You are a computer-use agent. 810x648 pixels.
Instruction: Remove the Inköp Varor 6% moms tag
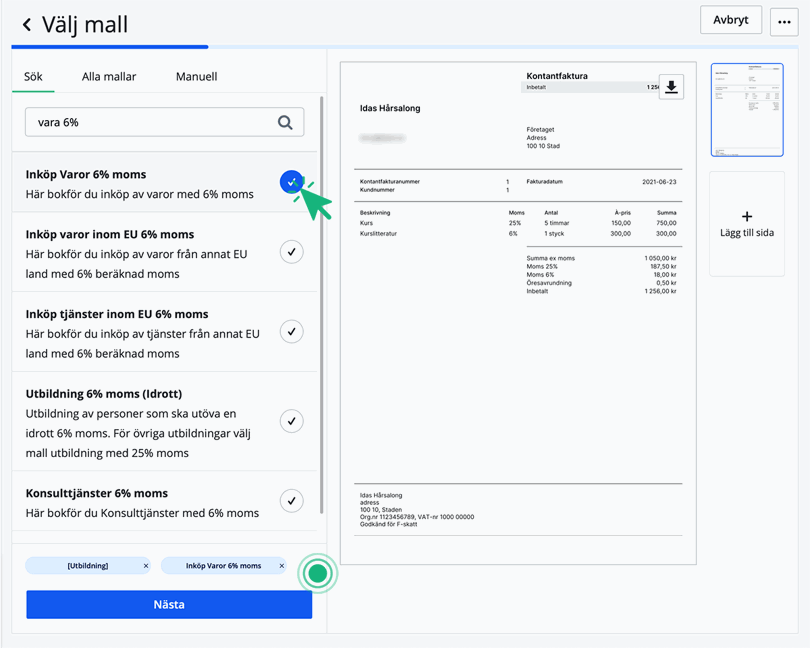[x=282, y=566]
